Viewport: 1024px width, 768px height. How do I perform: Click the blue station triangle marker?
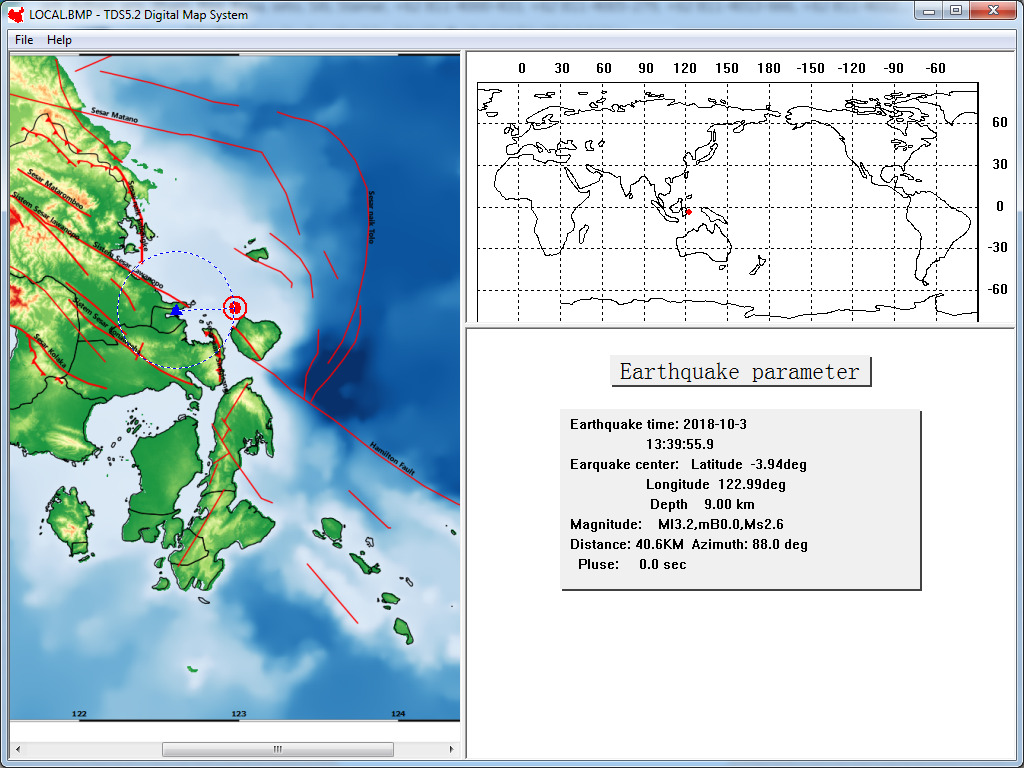point(176,310)
